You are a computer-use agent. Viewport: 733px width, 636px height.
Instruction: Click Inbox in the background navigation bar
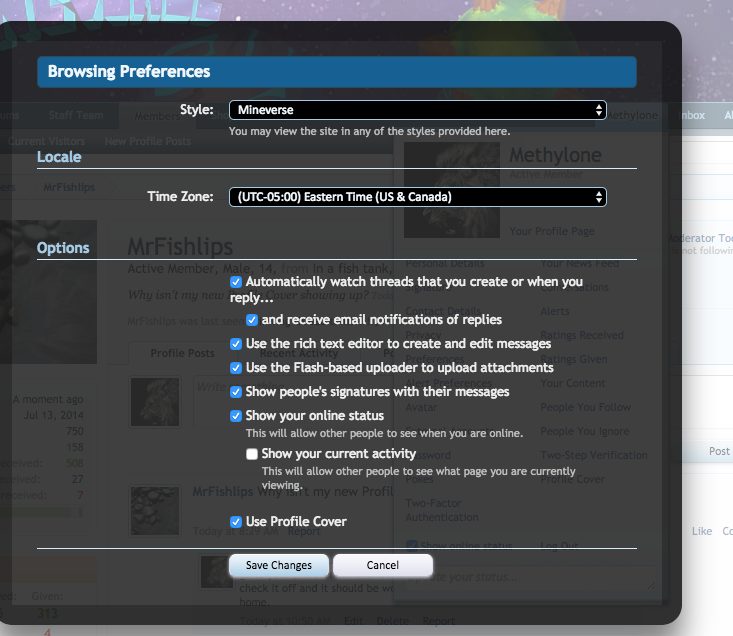[x=692, y=115]
